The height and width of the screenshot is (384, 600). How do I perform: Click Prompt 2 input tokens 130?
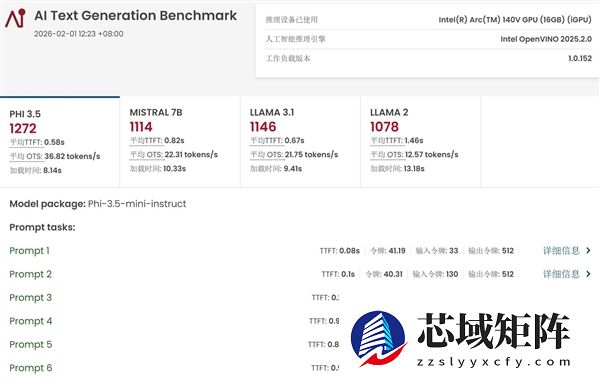click(x=452, y=274)
